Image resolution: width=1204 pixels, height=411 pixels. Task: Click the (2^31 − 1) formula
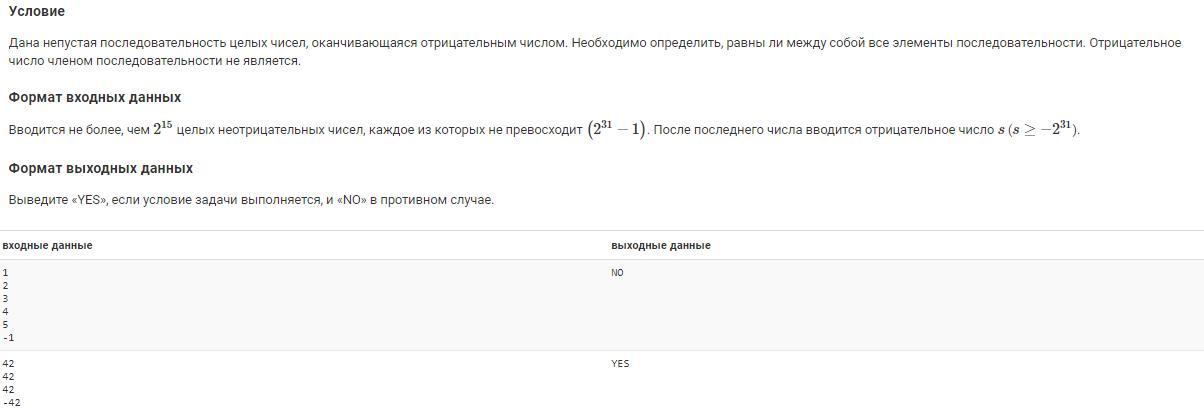(617, 129)
